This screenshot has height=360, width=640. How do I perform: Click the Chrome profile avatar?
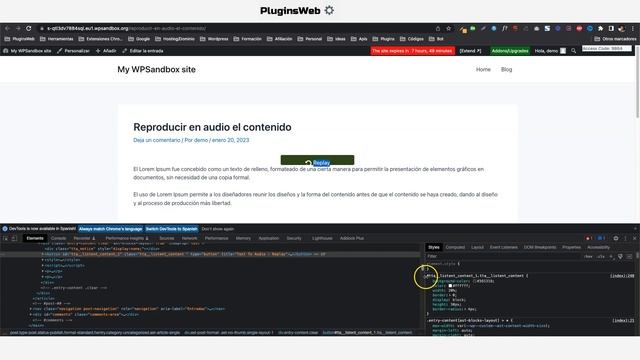(x=622, y=29)
